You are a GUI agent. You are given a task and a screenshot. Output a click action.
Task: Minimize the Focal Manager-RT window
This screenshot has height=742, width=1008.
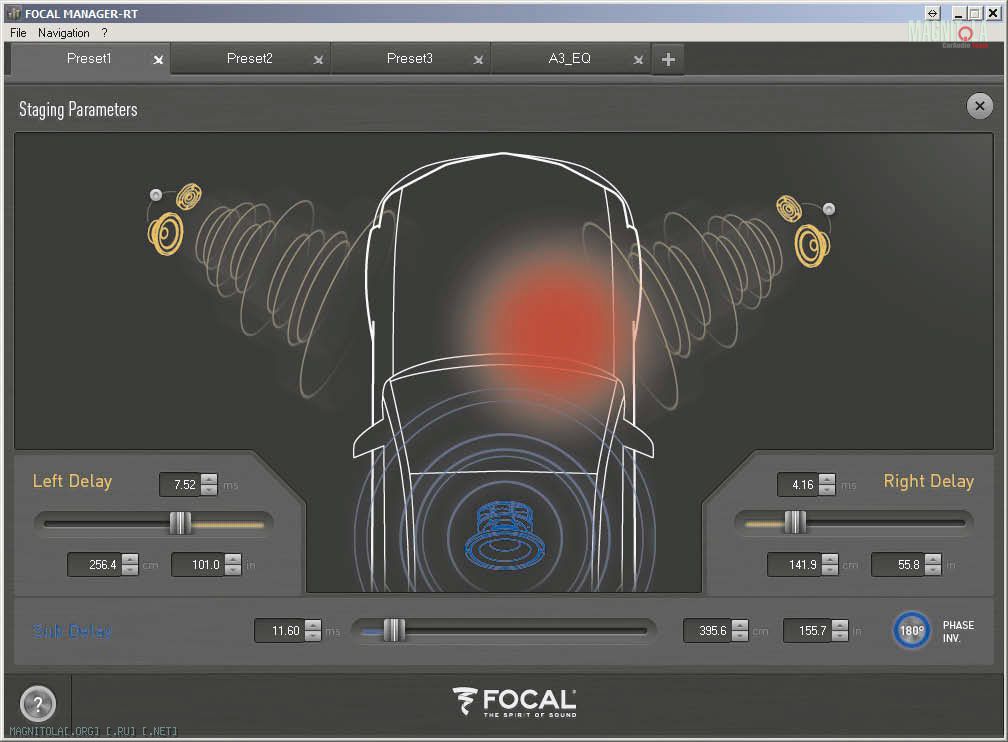[x=959, y=13]
